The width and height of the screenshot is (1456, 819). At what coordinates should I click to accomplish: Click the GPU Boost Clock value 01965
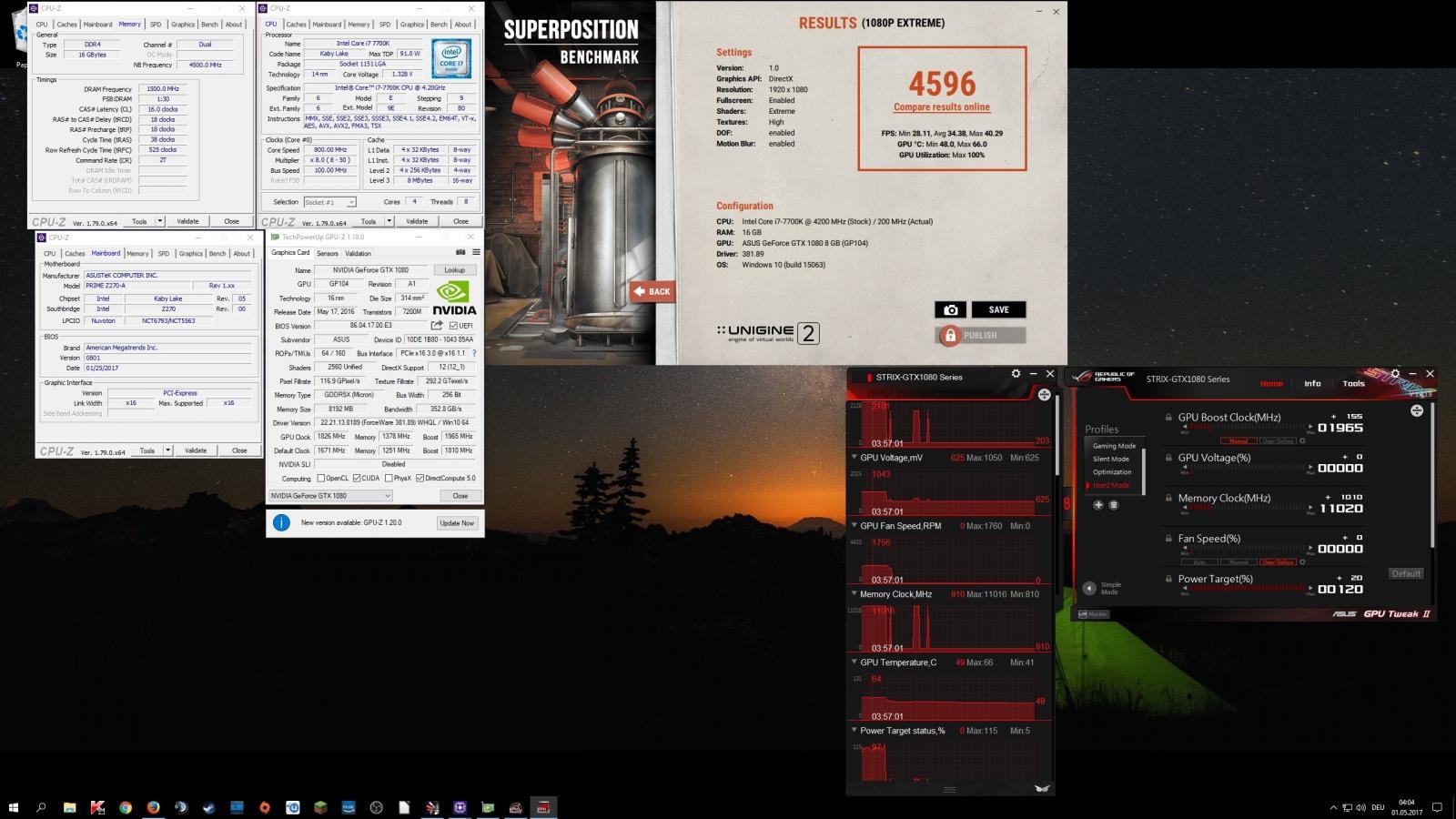tap(1340, 428)
